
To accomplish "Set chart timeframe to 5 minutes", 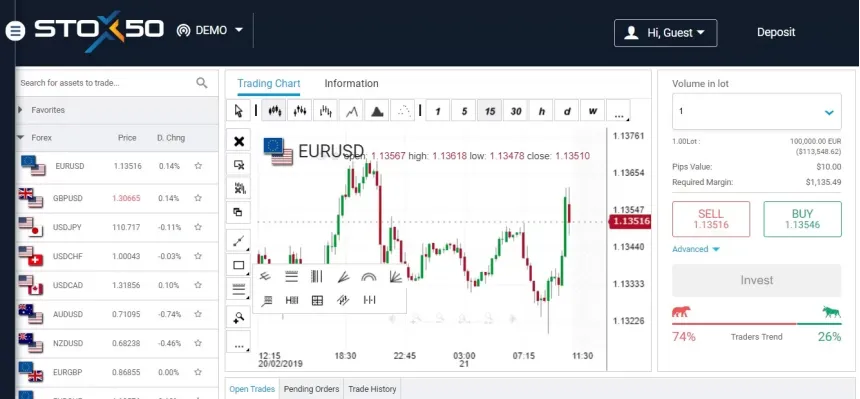I will pos(464,111).
